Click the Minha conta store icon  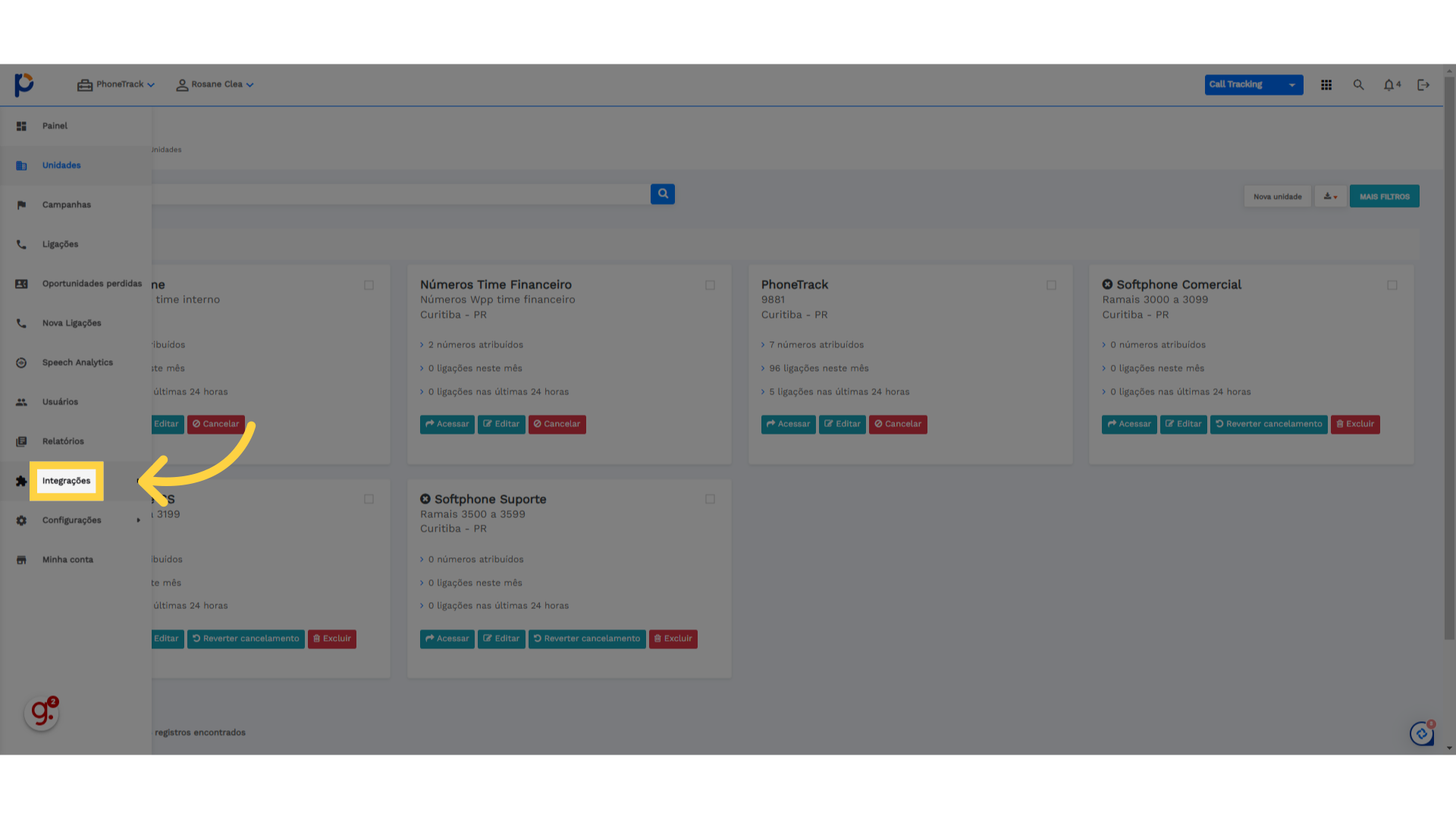coord(21,560)
